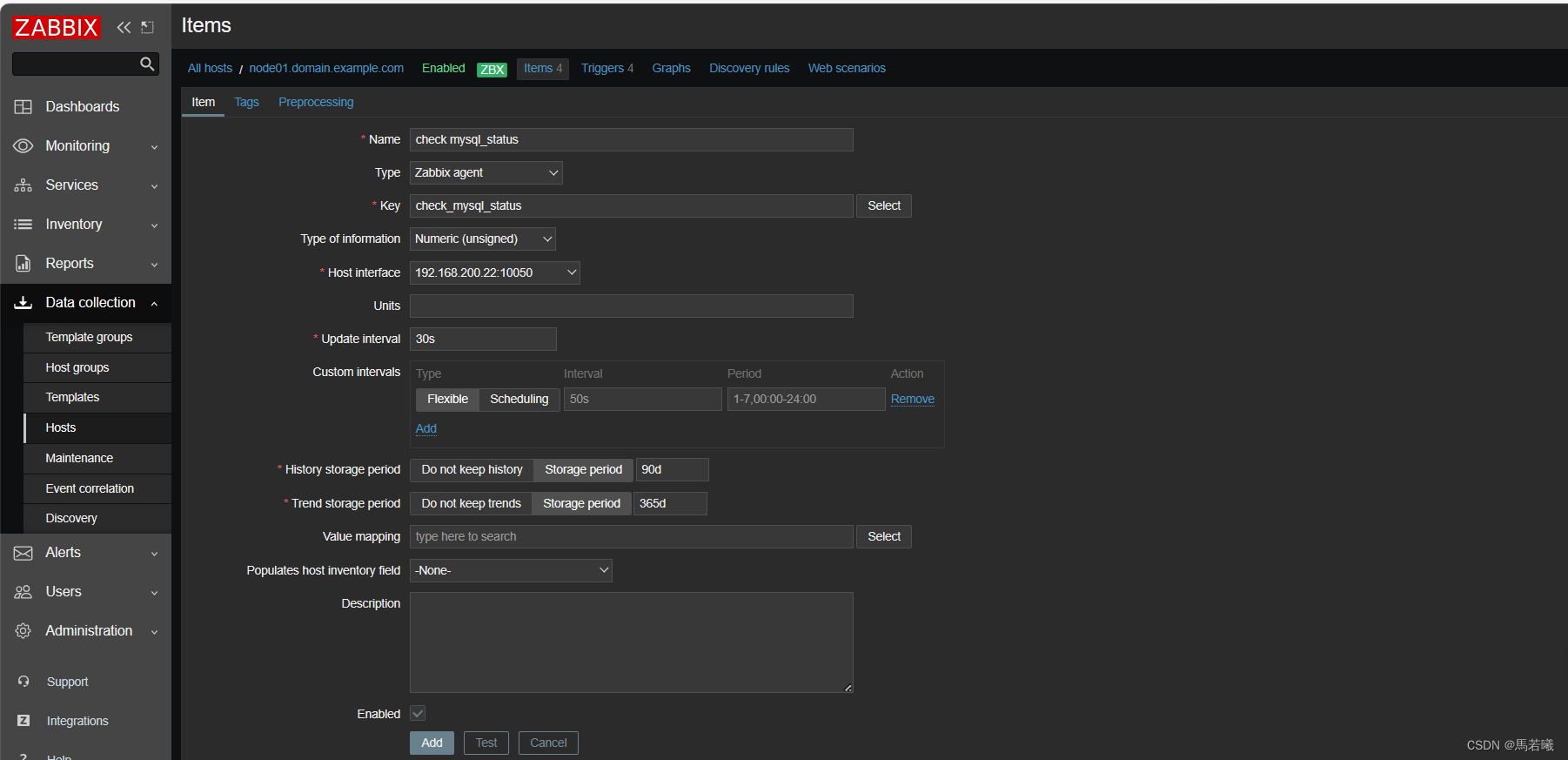Click the Integrations Z icon

click(23, 720)
